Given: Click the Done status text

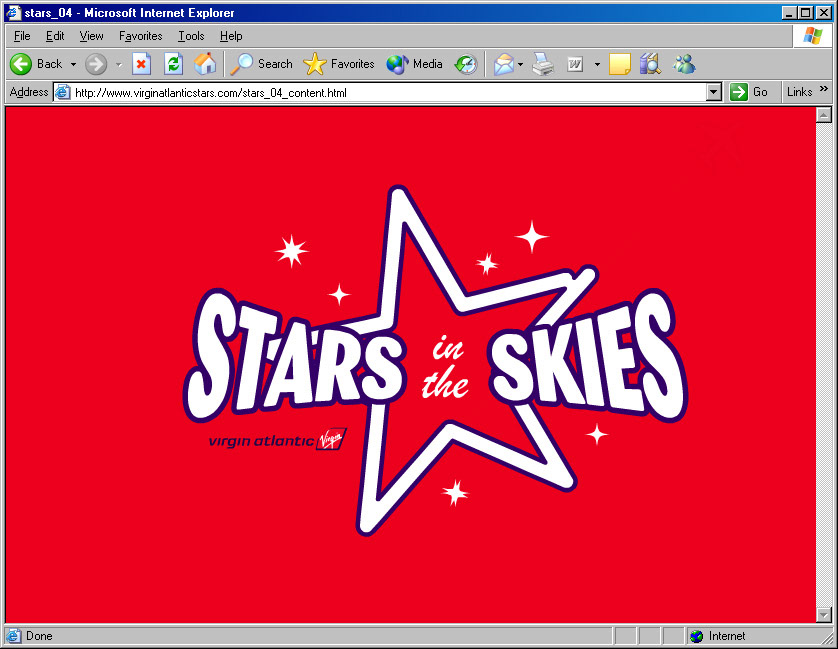Looking at the screenshot, I should coord(39,636).
